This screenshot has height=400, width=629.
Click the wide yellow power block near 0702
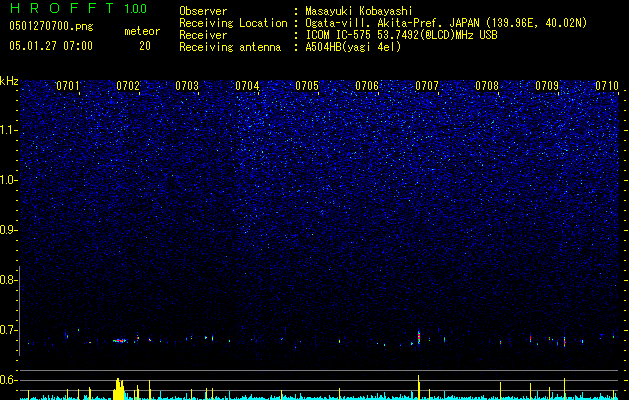pos(119,389)
